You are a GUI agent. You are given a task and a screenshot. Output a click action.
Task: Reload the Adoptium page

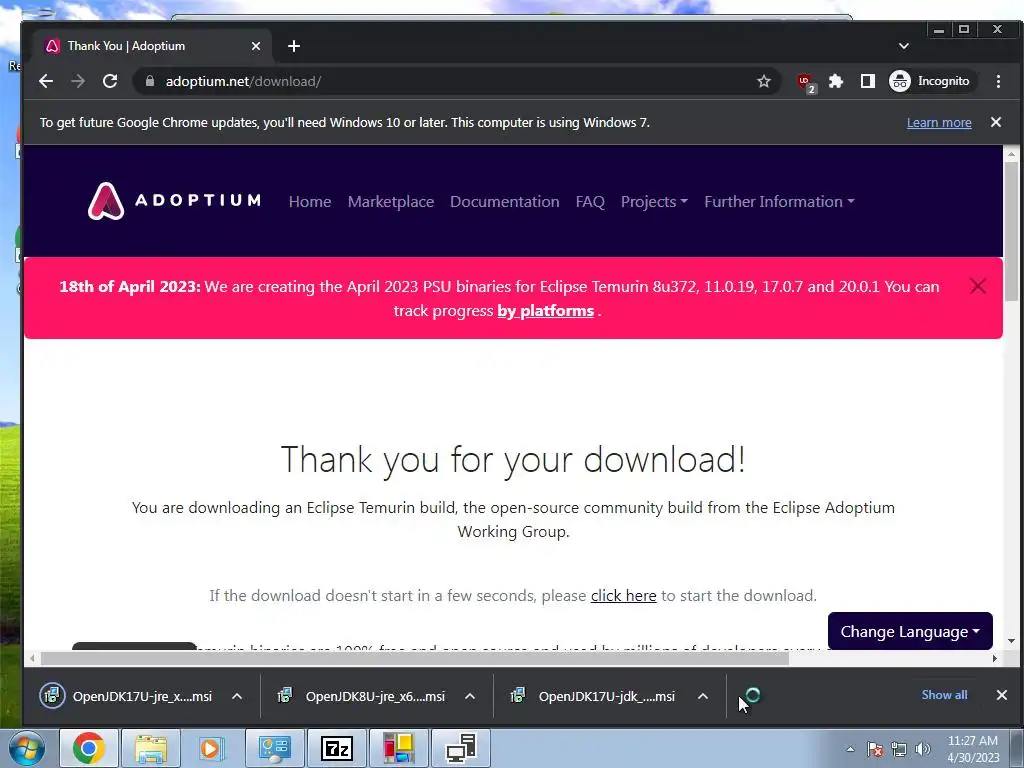110,81
